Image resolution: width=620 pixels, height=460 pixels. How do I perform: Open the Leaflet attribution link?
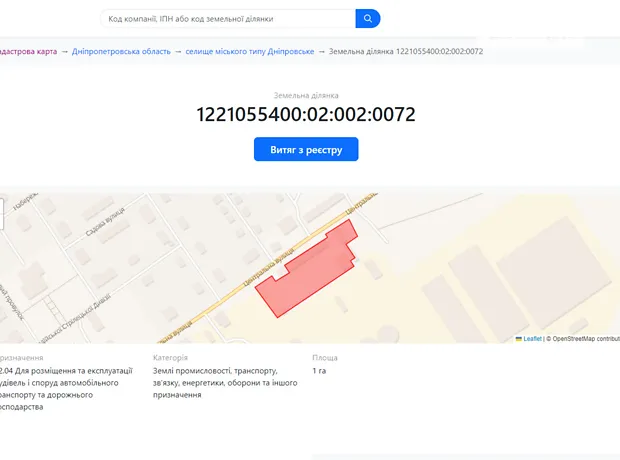[532, 339]
